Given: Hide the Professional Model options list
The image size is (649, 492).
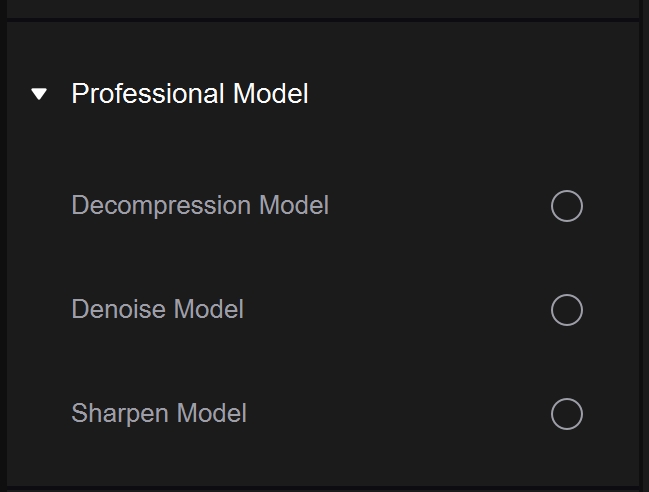Looking at the screenshot, I should 39,95.
